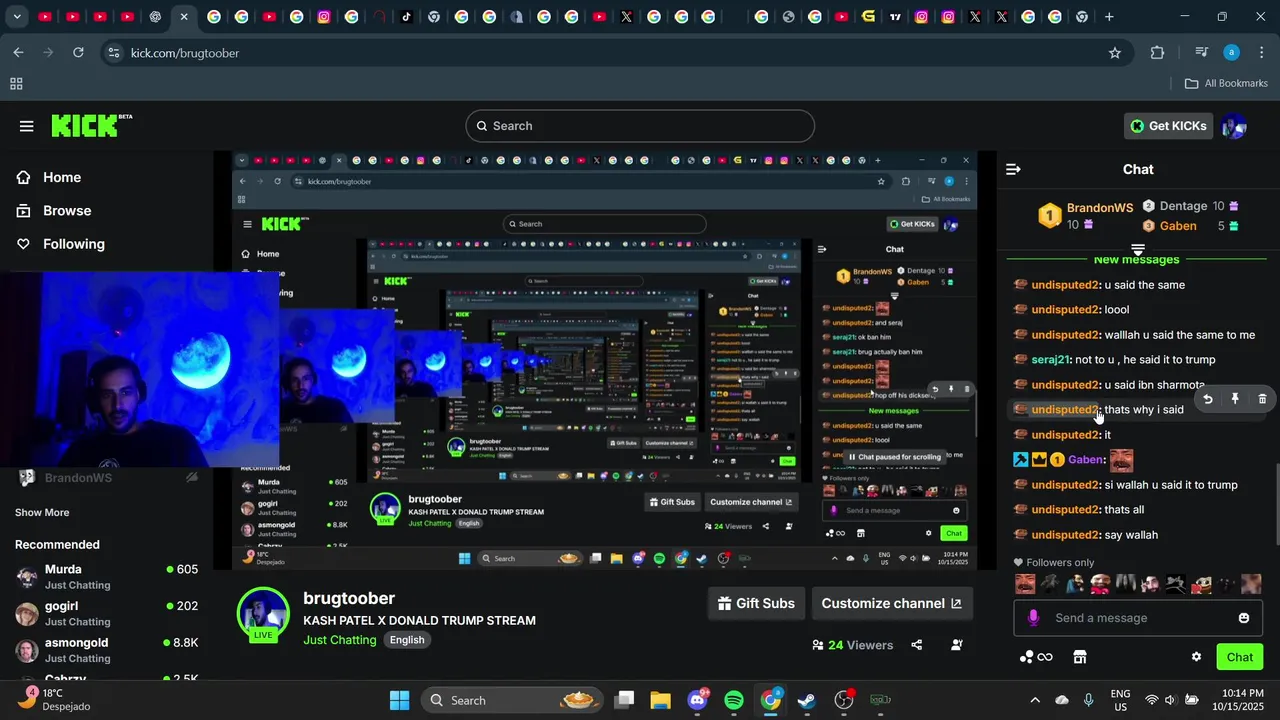This screenshot has width=1280, height=720.
Task: Click the user follow icon beside share
Action: click(x=957, y=645)
